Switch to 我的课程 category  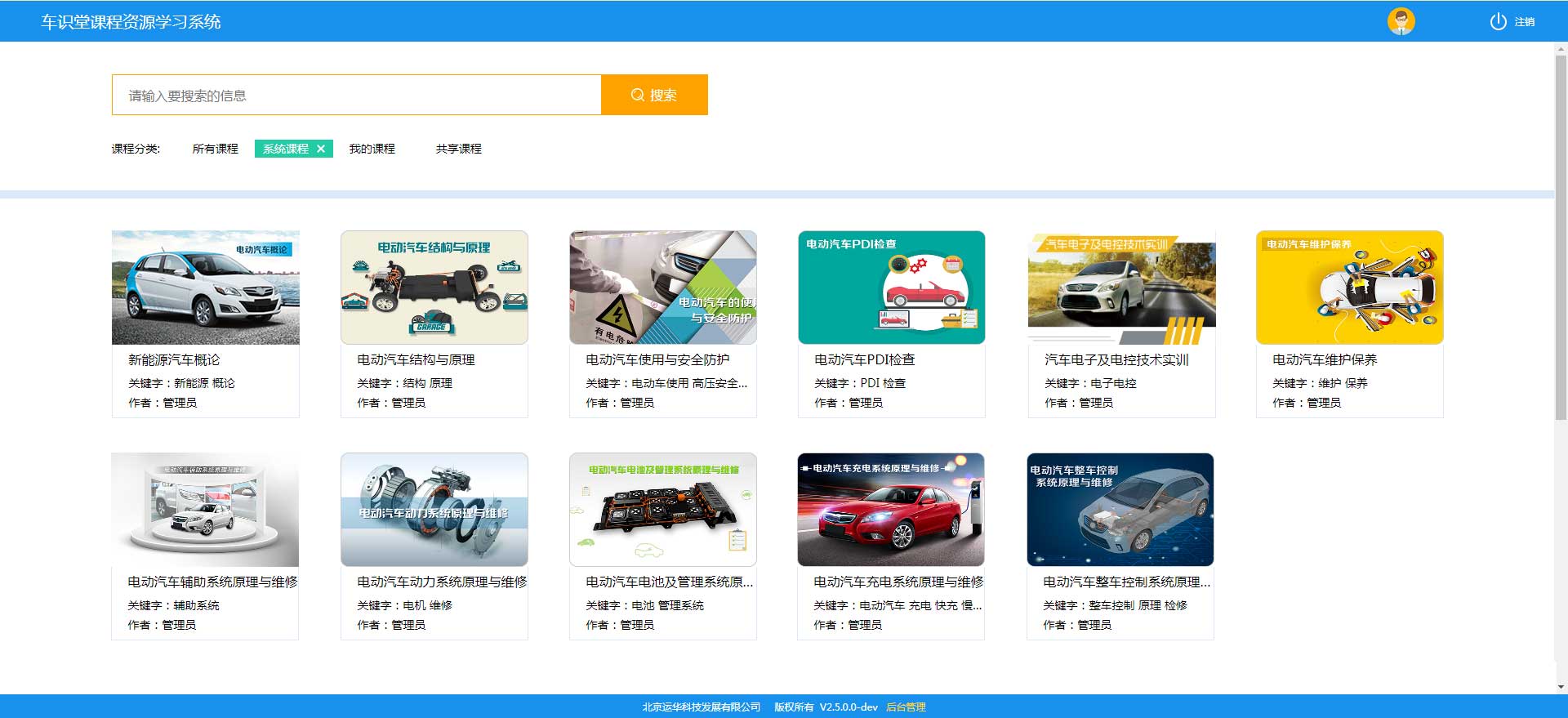pyautogui.click(x=372, y=149)
